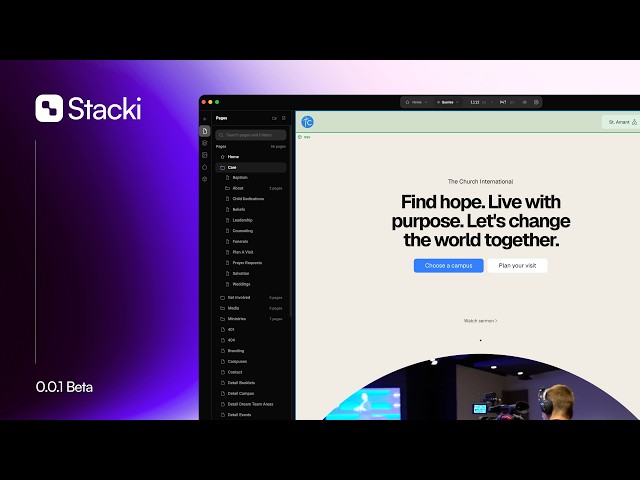Click the St. Amant campus button

click(622, 122)
